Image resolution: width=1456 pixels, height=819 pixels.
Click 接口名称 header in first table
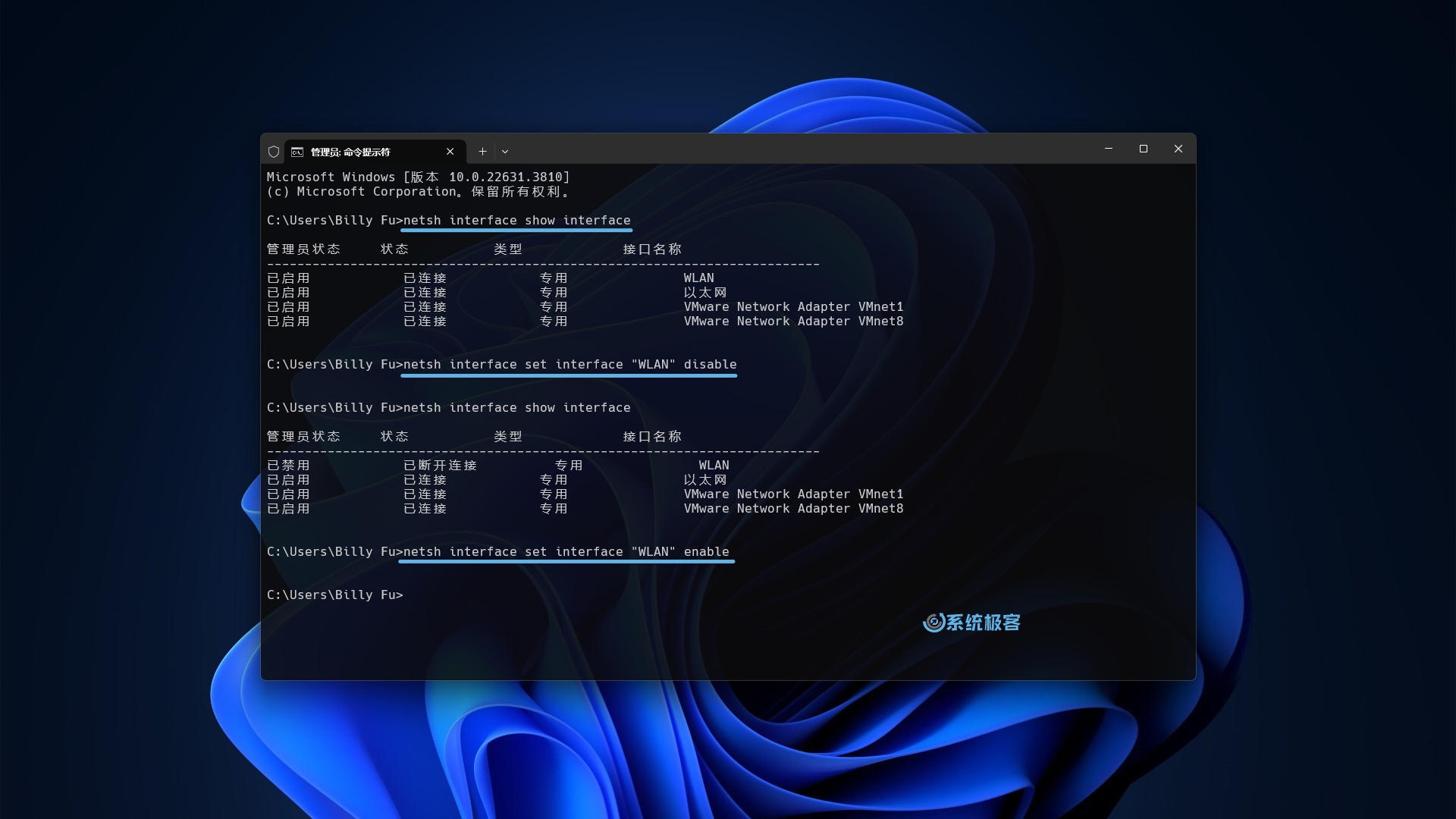click(652, 249)
